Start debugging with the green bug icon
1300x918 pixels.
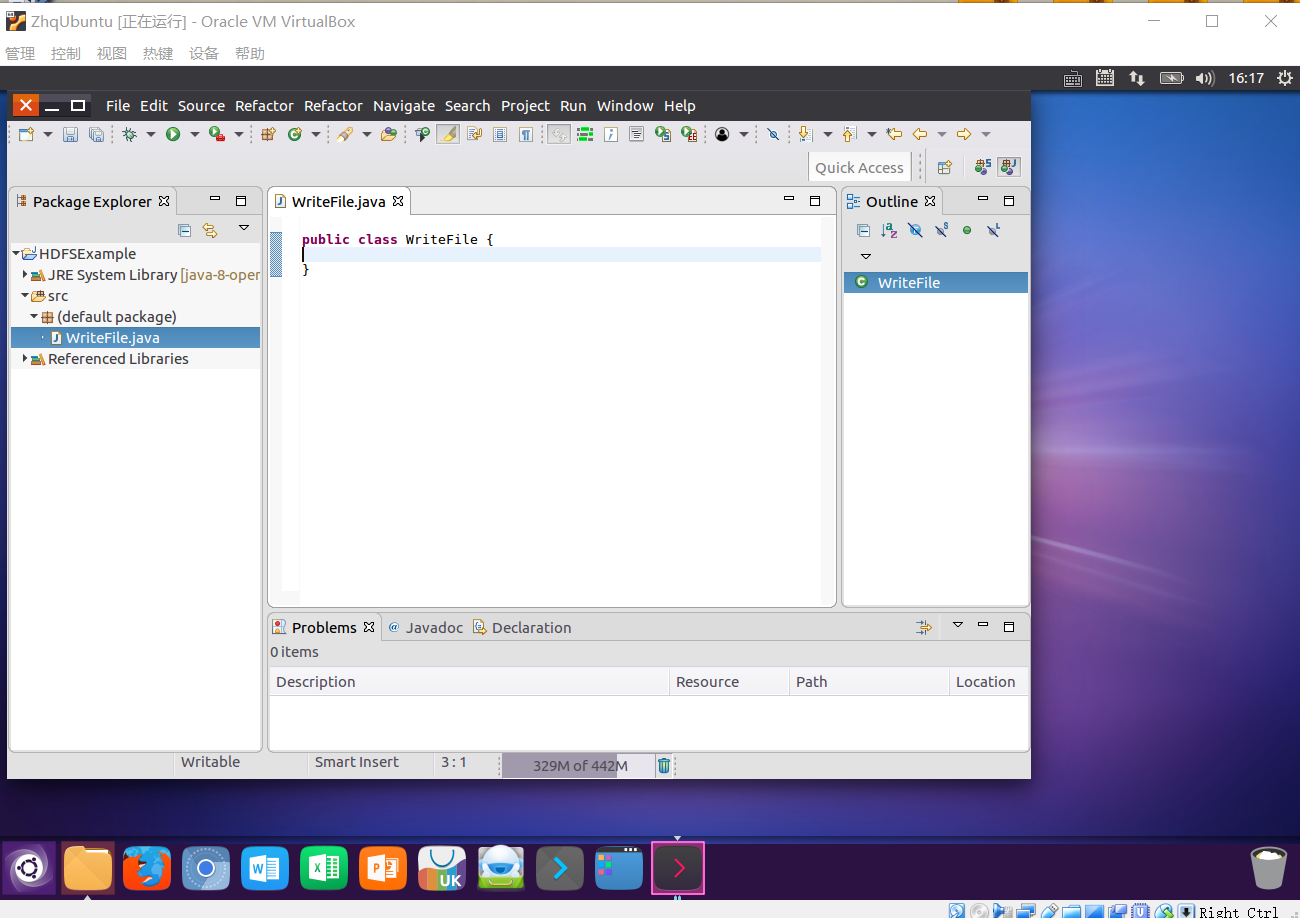coord(130,134)
